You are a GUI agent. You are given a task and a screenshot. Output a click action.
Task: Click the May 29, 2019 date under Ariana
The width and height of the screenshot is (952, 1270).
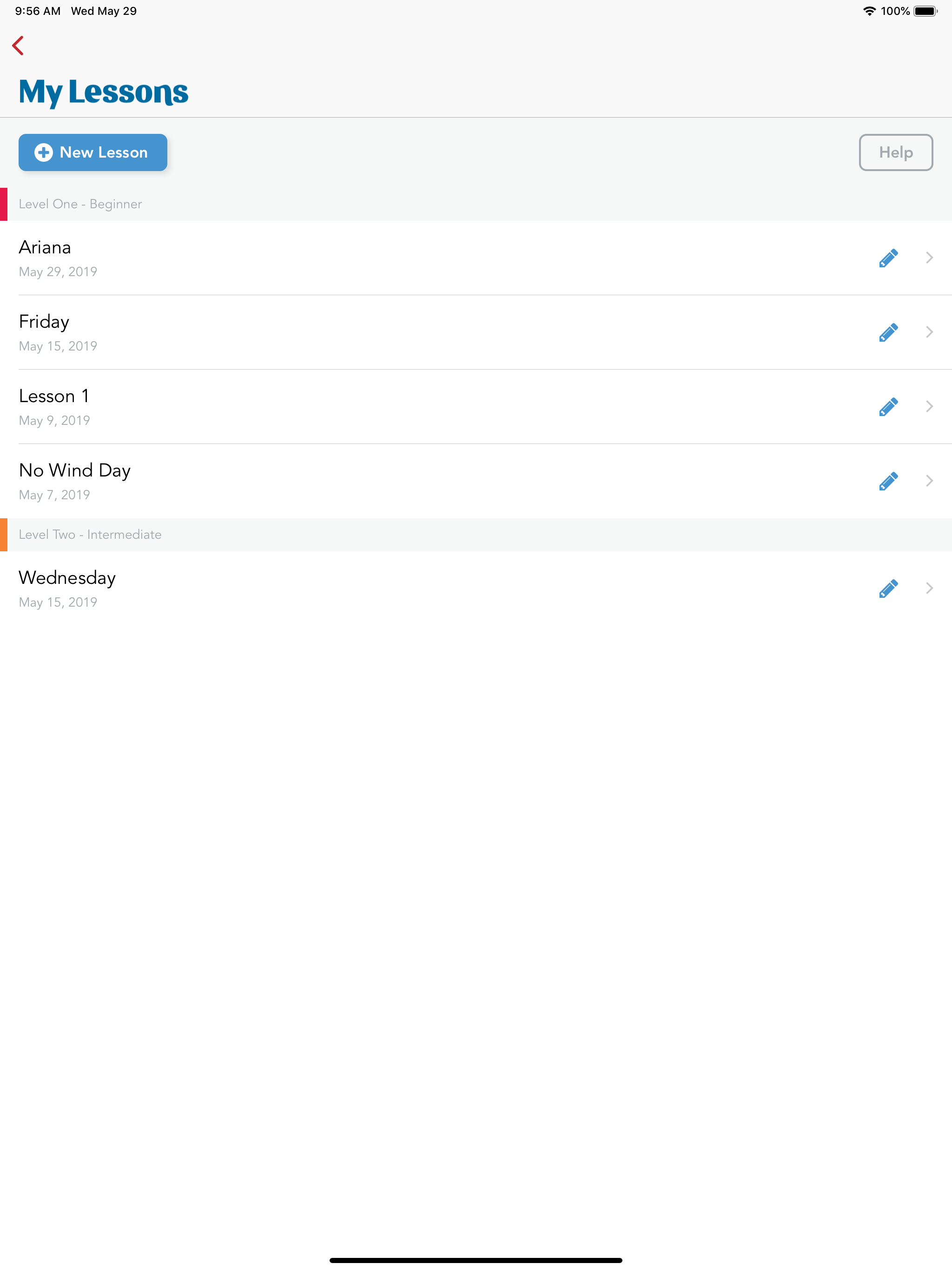coord(58,272)
